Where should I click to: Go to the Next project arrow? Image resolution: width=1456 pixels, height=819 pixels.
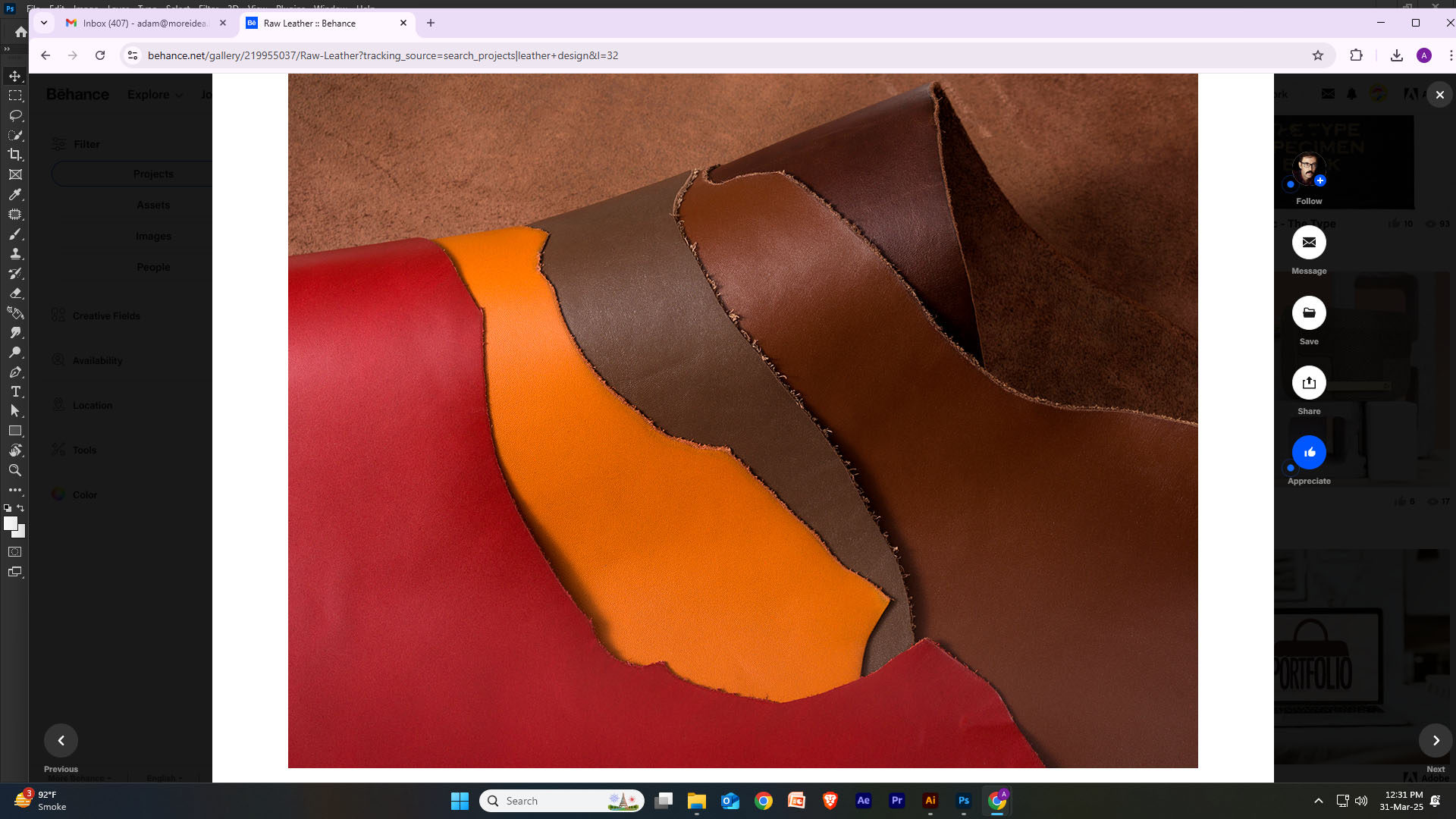[x=1436, y=741]
